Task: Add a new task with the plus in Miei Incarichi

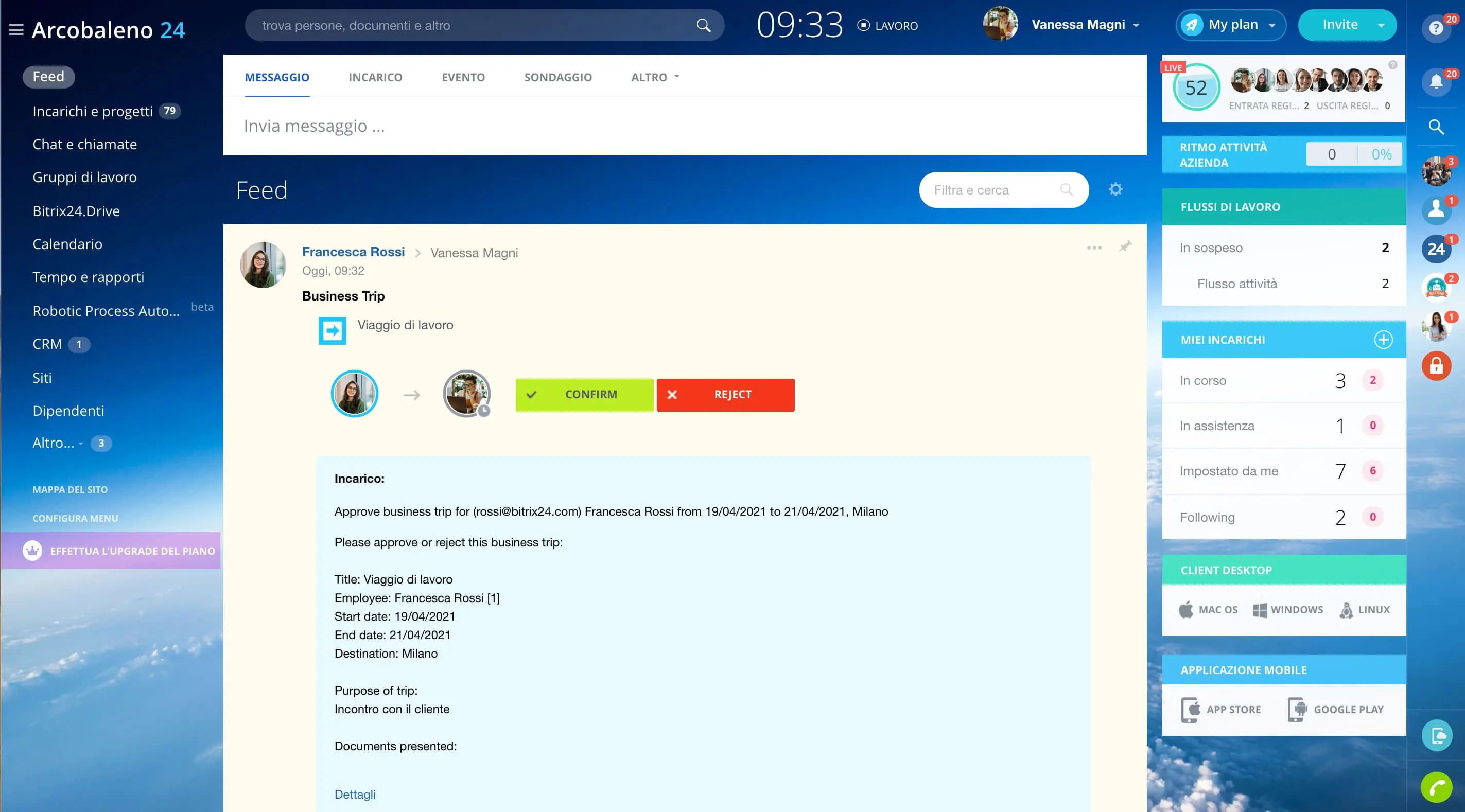Action: tap(1383, 340)
